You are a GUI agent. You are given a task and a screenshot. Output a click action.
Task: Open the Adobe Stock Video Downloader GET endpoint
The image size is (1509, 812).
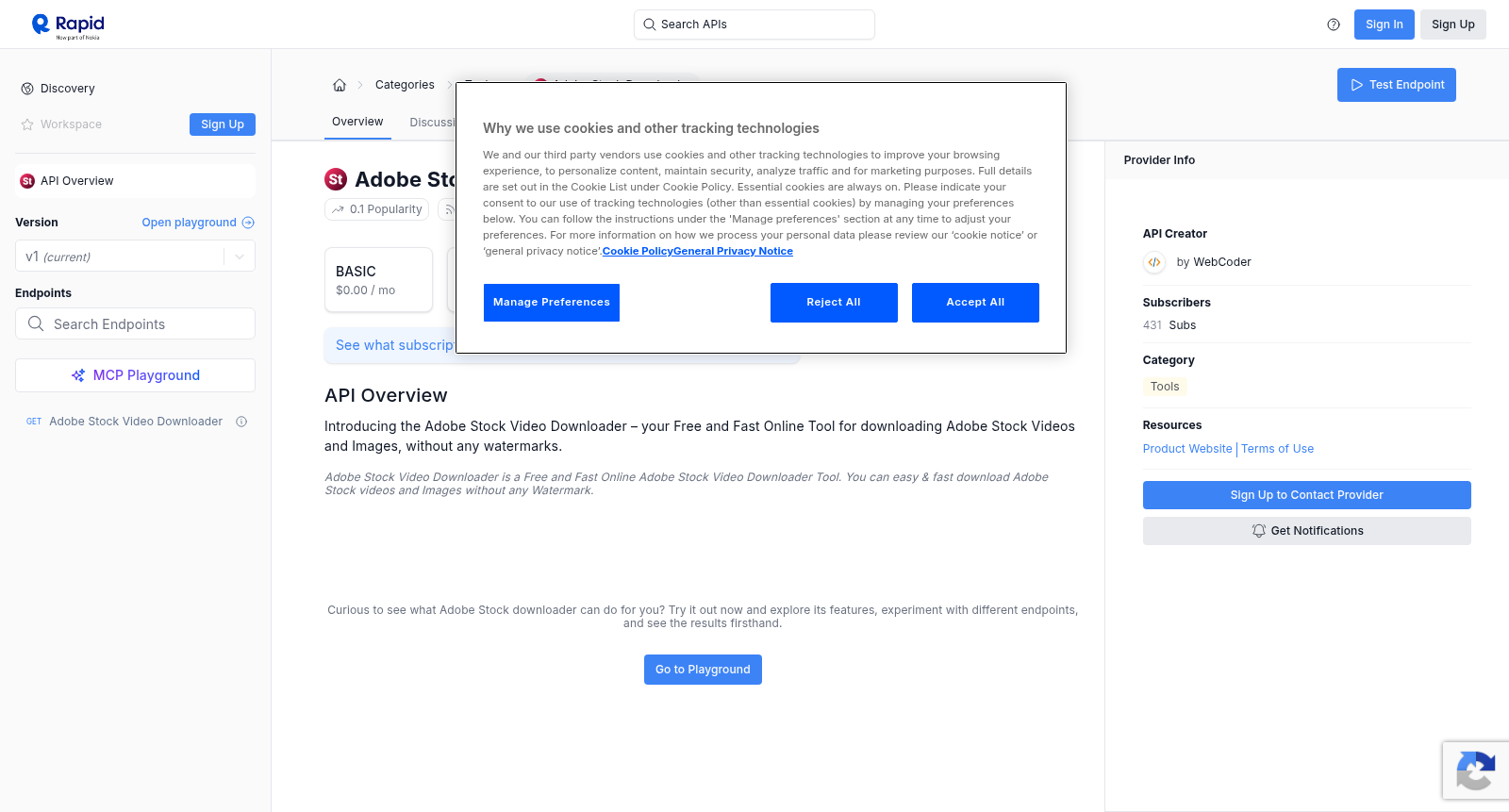135,422
